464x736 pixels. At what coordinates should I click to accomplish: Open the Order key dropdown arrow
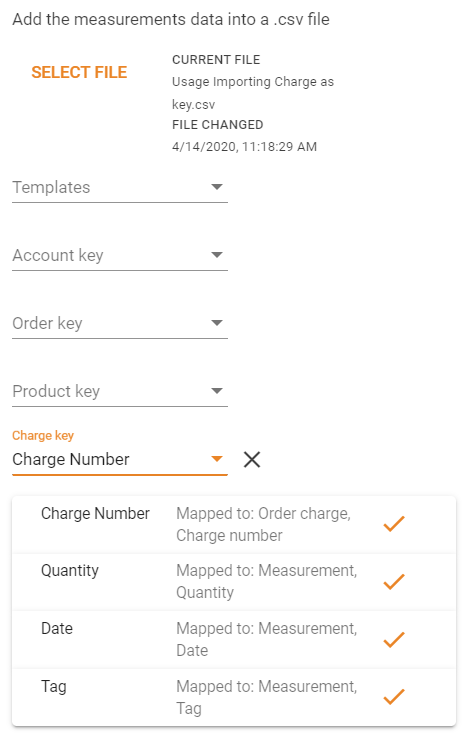click(x=217, y=323)
